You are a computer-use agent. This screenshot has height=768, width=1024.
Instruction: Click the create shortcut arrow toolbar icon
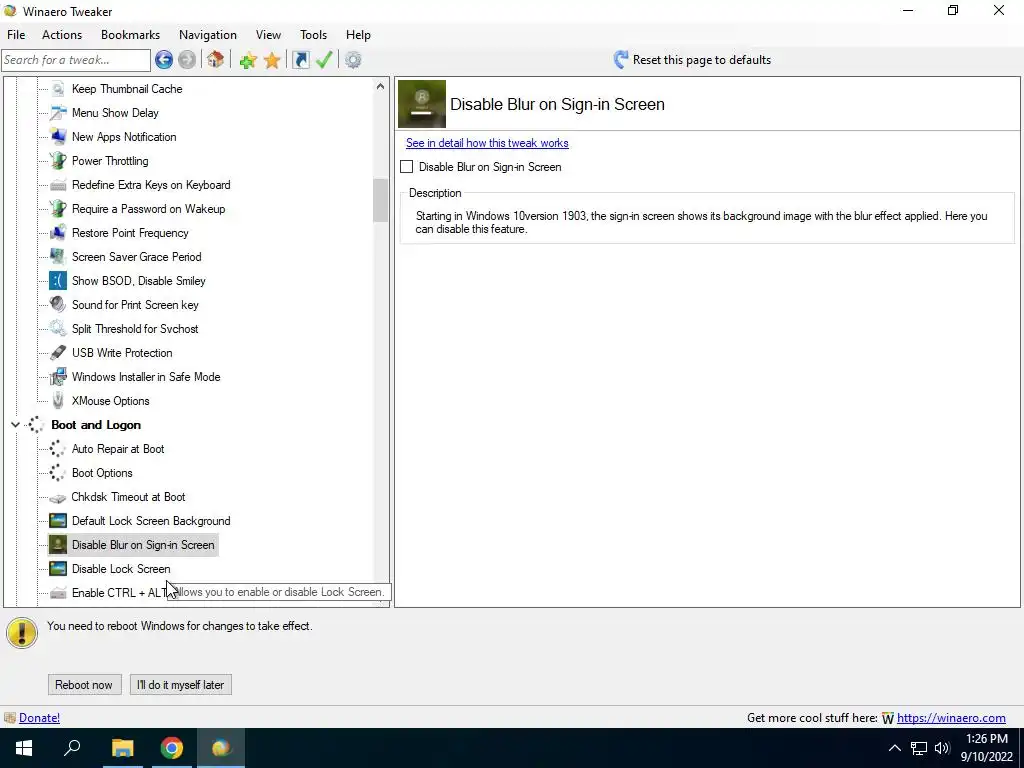(300, 60)
